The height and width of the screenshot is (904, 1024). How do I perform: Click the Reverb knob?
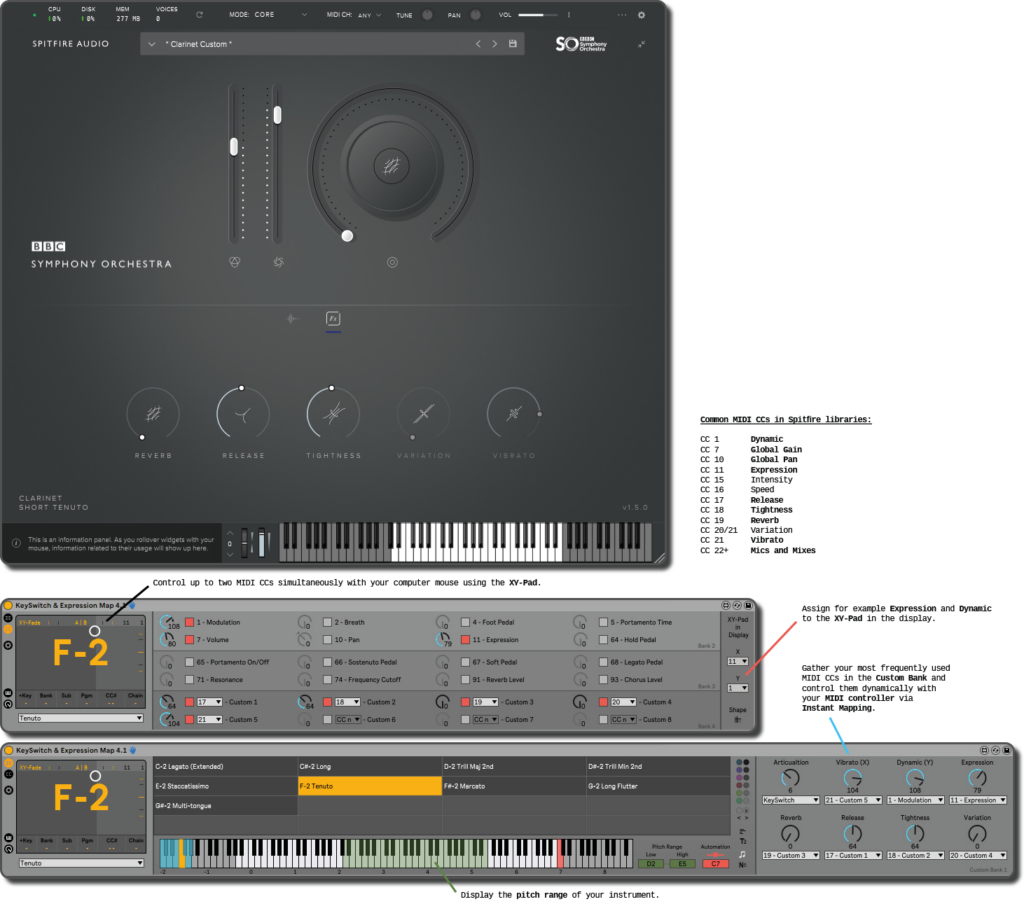[153, 413]
